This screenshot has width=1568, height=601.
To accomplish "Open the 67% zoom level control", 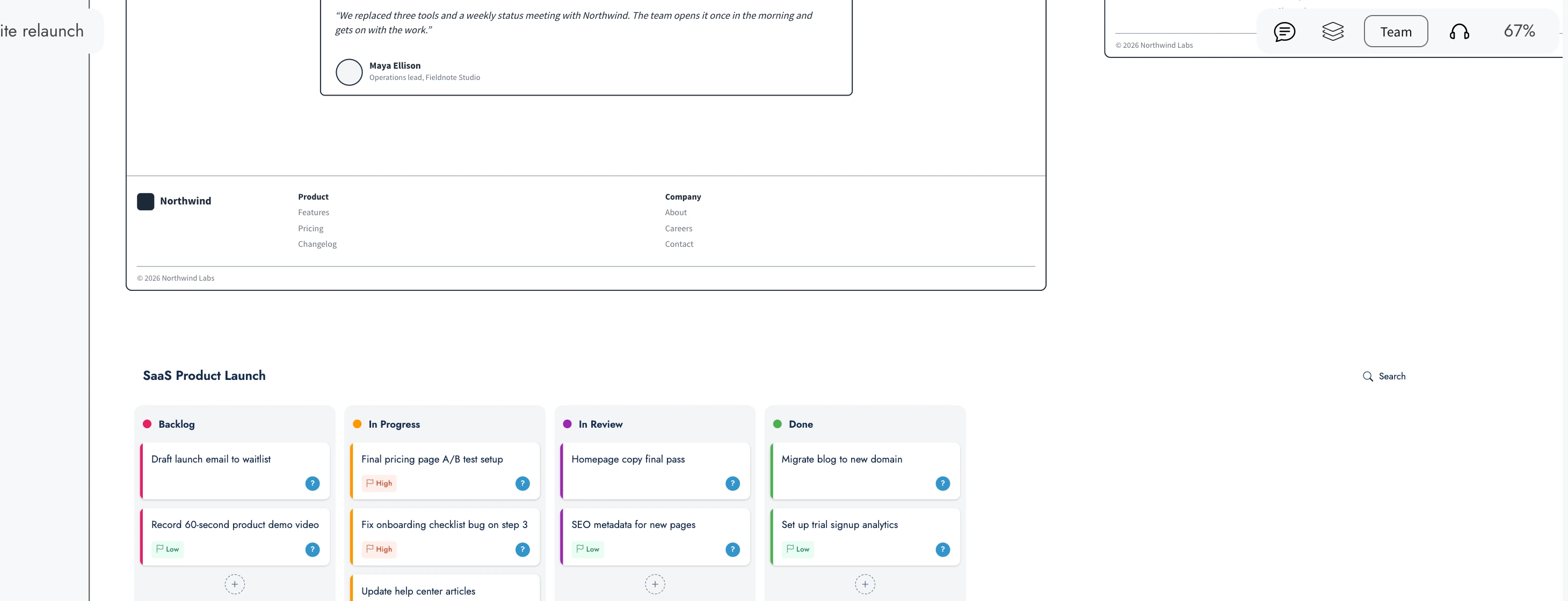I will (1519, 31).
